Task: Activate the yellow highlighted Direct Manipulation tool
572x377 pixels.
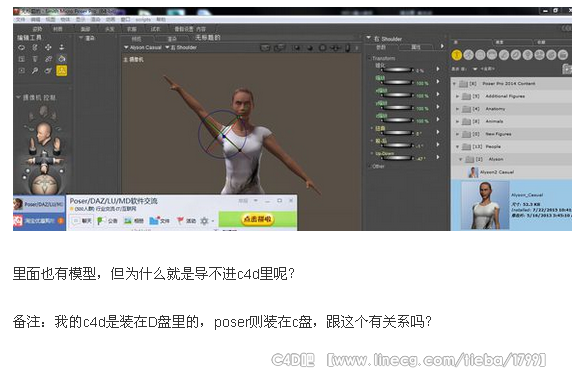Action: click(x=61, y=70)
